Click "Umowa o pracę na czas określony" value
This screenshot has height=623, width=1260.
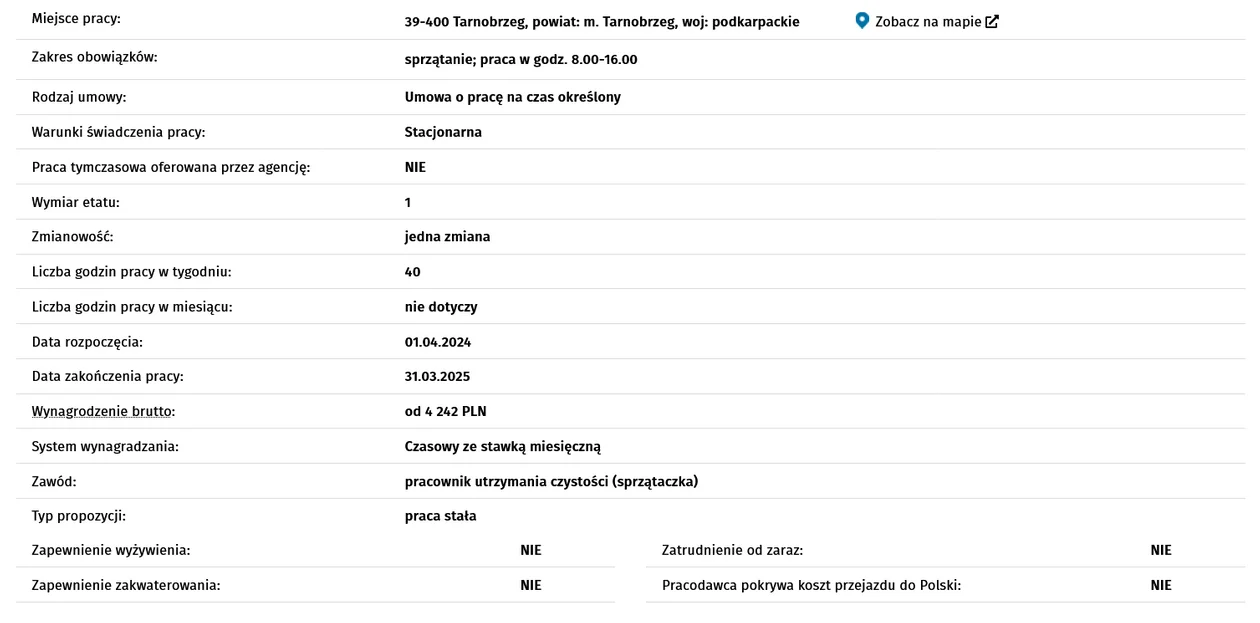513,97
